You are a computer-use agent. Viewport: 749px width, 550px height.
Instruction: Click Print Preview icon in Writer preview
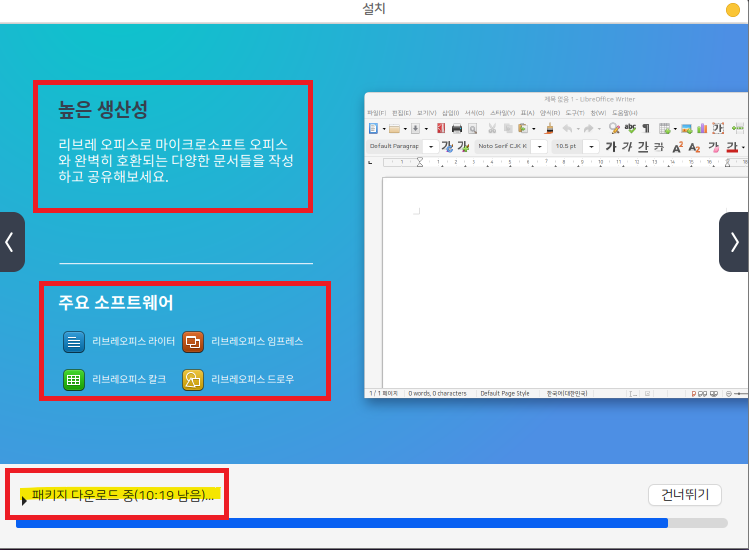click(472, 129)
